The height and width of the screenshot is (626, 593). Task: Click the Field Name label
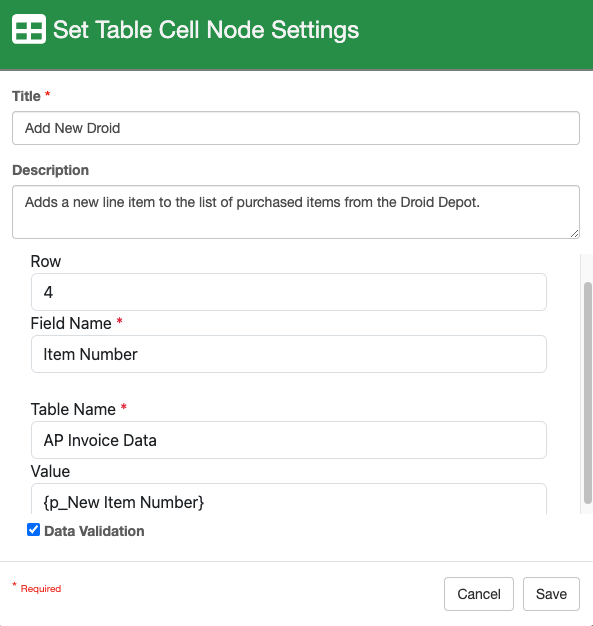coord(71,323)
